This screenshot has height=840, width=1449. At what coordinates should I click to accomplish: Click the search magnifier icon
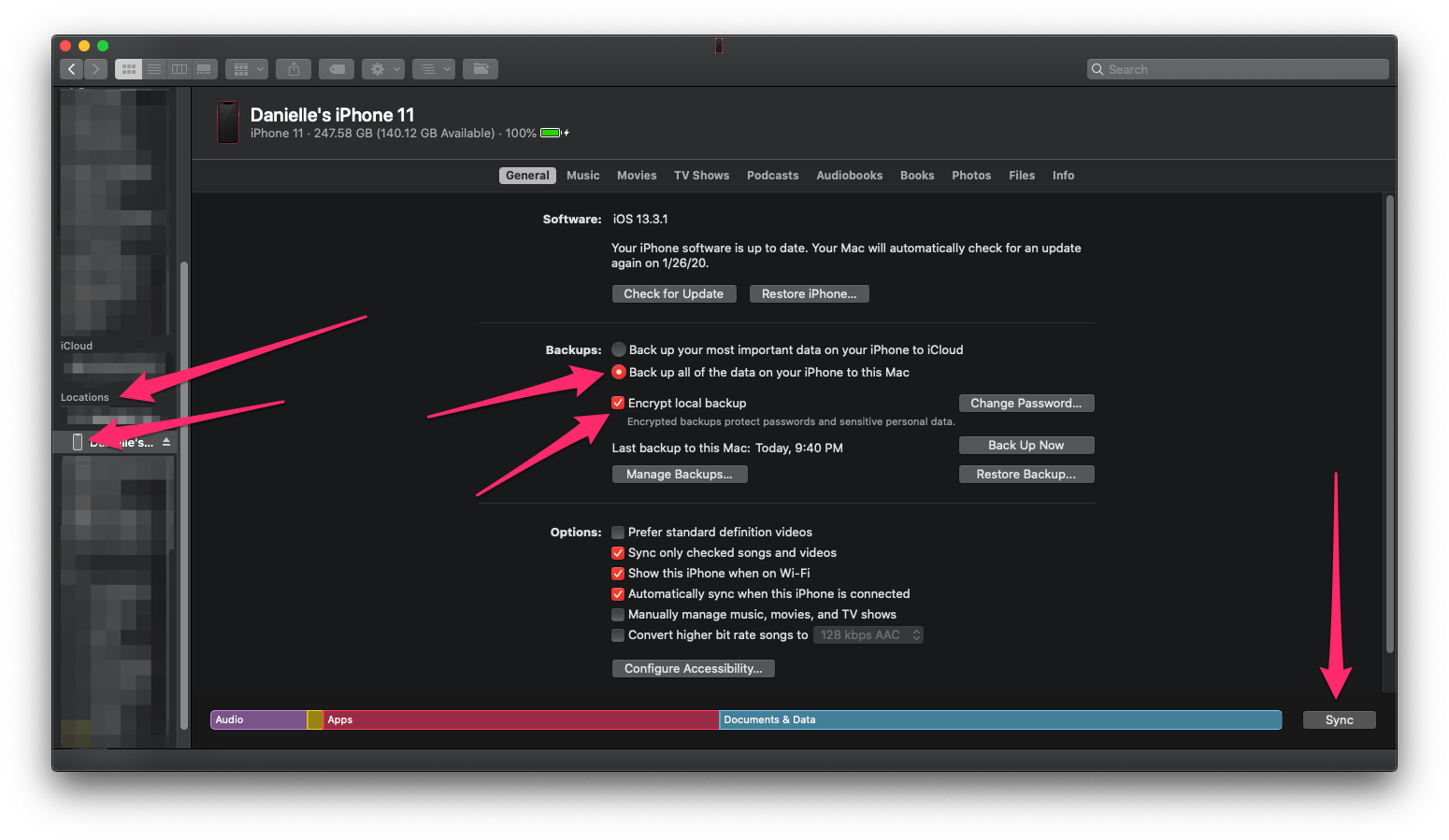pyautogui.click(x=1098, y=69)
